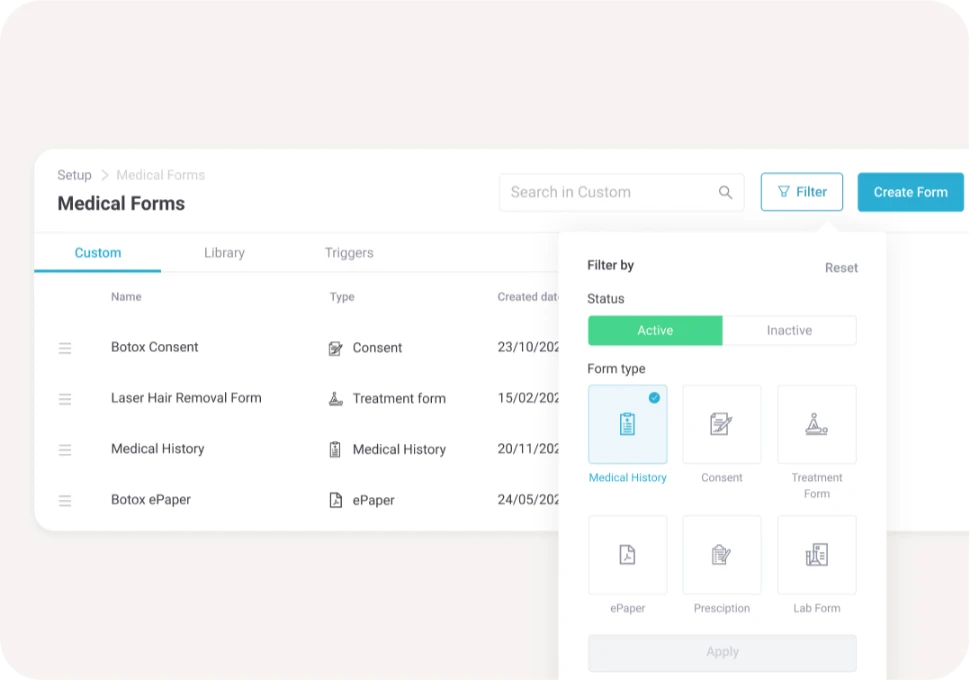This screenshot has height=680, width=970.
Task: Click the search magnifier icon
Action: pyautogui.click(x=725, y=193)
